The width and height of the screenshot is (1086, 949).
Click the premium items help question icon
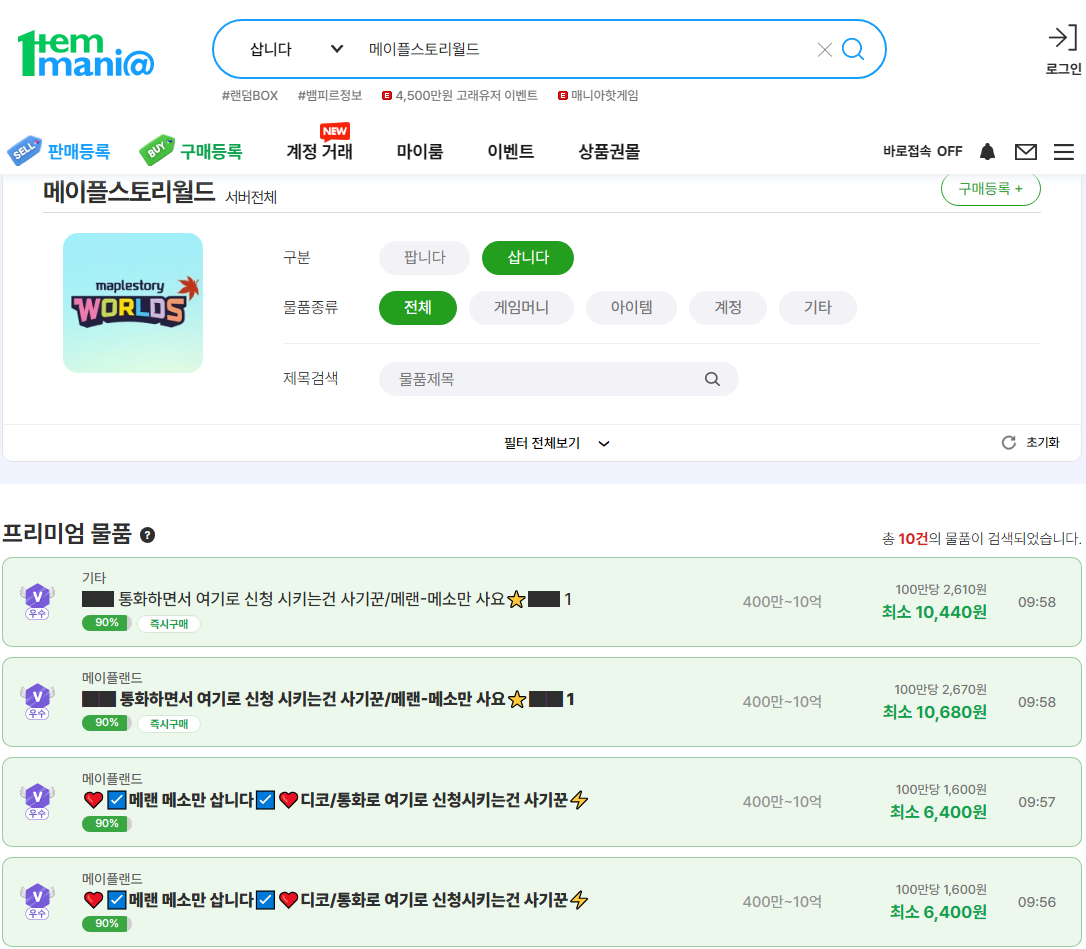coord(148,535)
